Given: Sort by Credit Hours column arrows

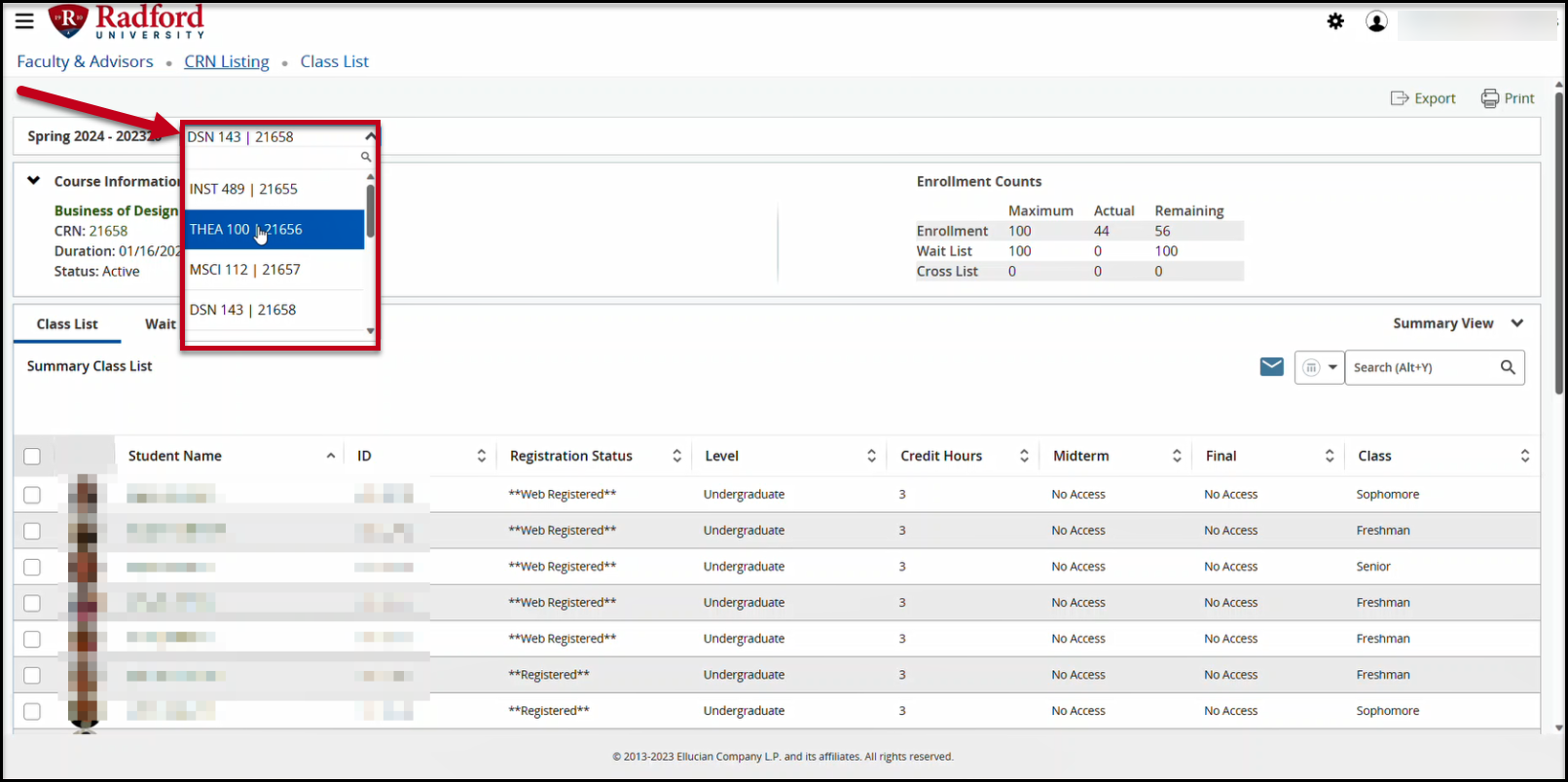Looking at the screenshot, I should [1024, 456].
